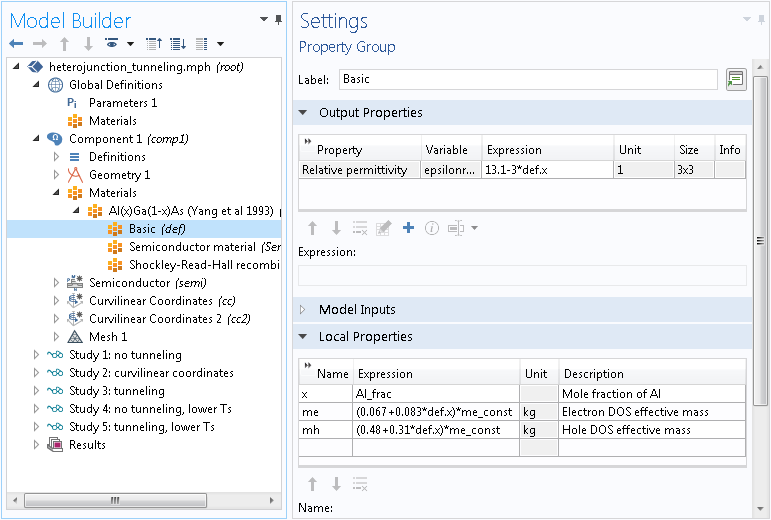Expand the Geometry 1 tree node

pos(56,175)
